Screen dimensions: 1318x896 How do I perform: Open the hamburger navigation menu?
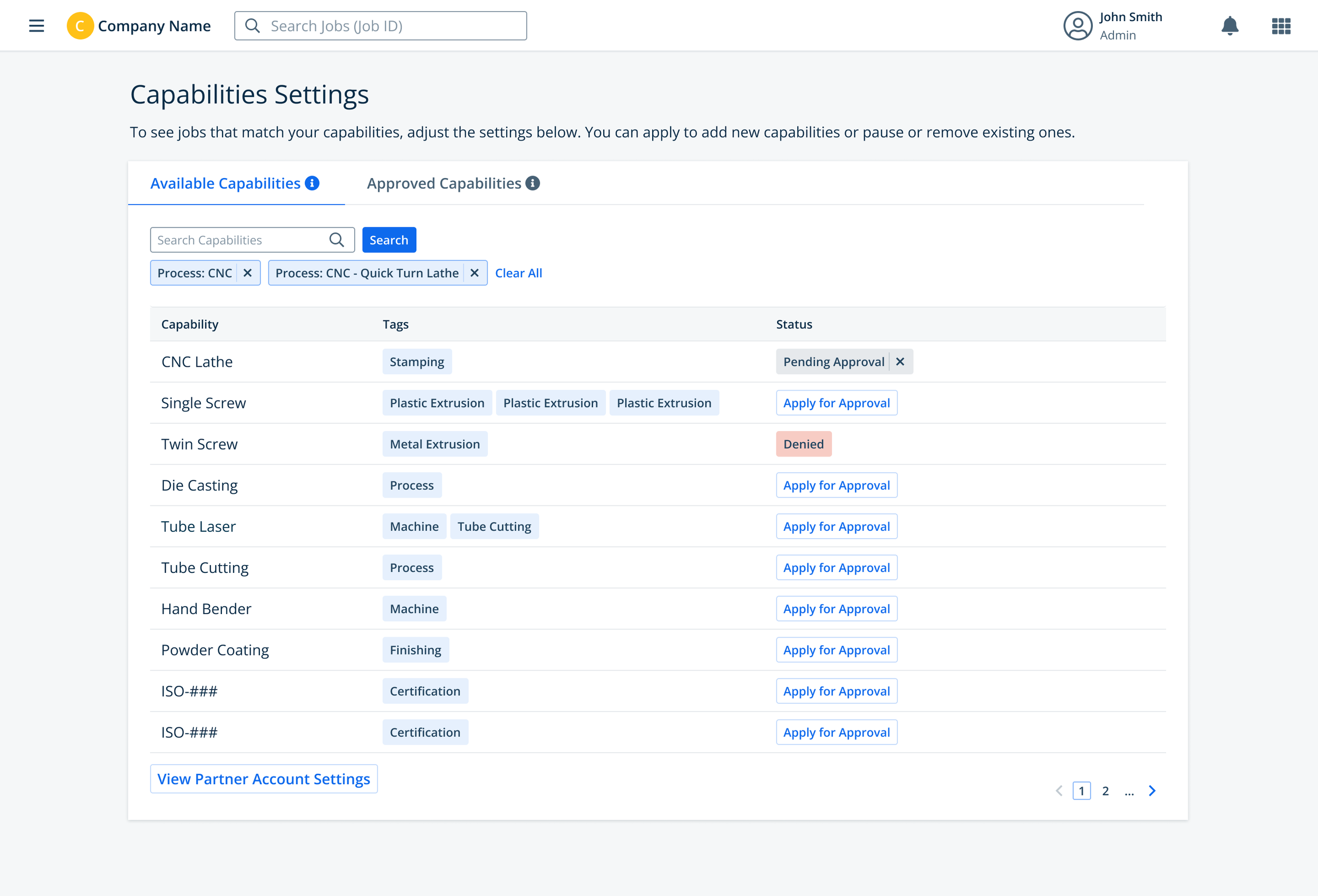[36, 25]
